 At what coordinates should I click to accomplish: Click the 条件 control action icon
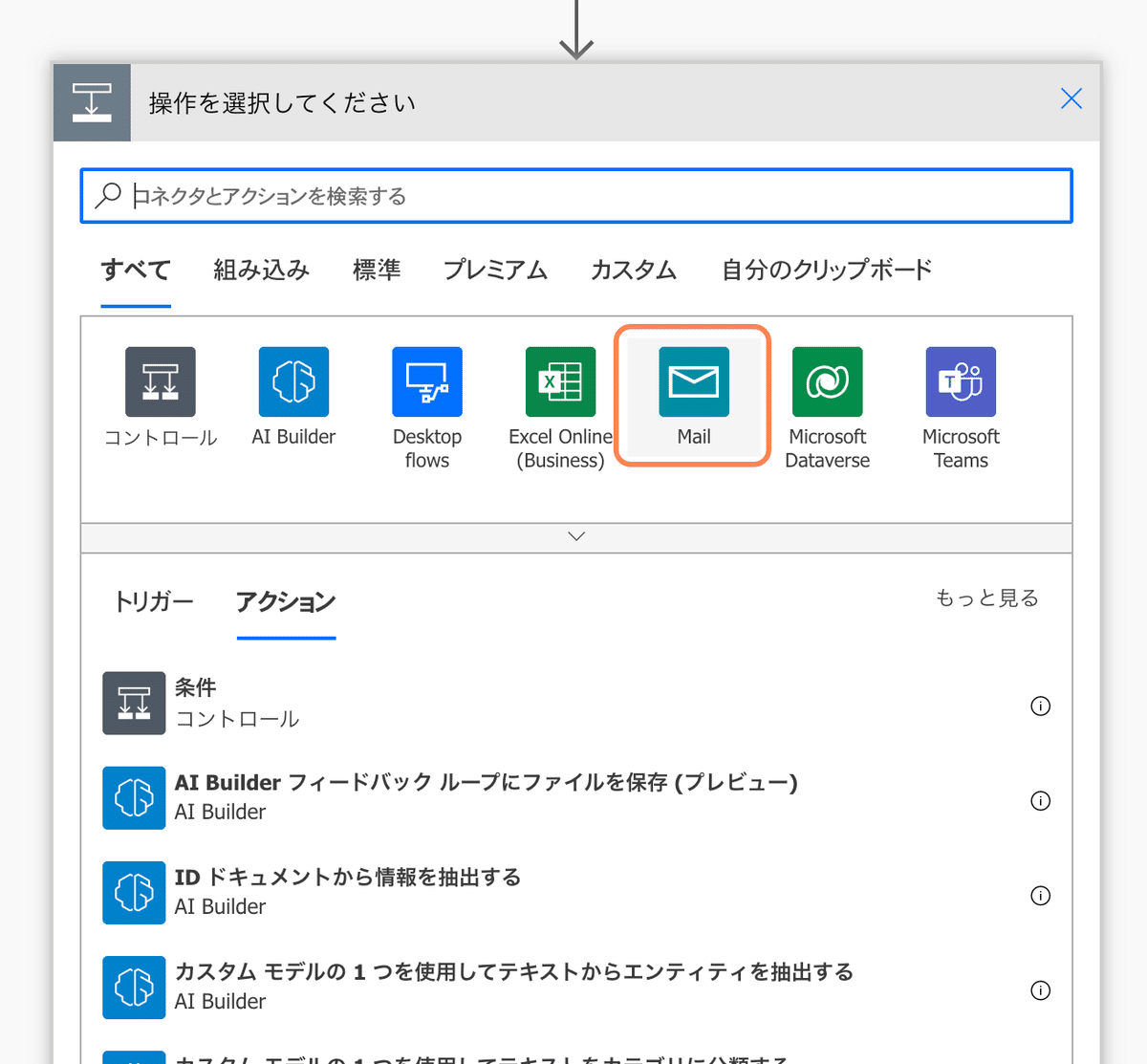(134, 703)
